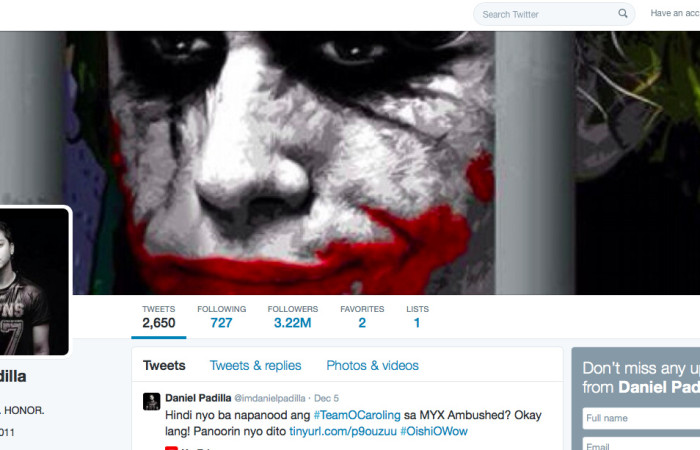The width and height of the screenshot is (700, 450).
Task: Open the Favorites count
Action: click(362, 317)
